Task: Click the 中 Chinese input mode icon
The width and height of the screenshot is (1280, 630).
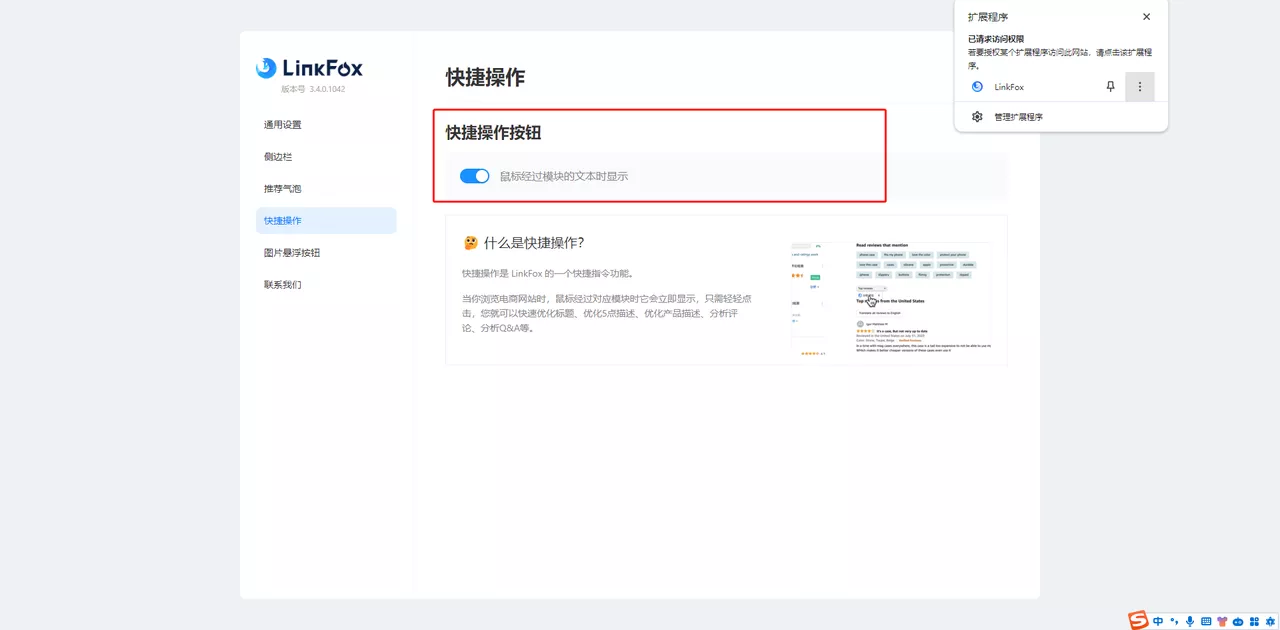Action: (1157, 620)
